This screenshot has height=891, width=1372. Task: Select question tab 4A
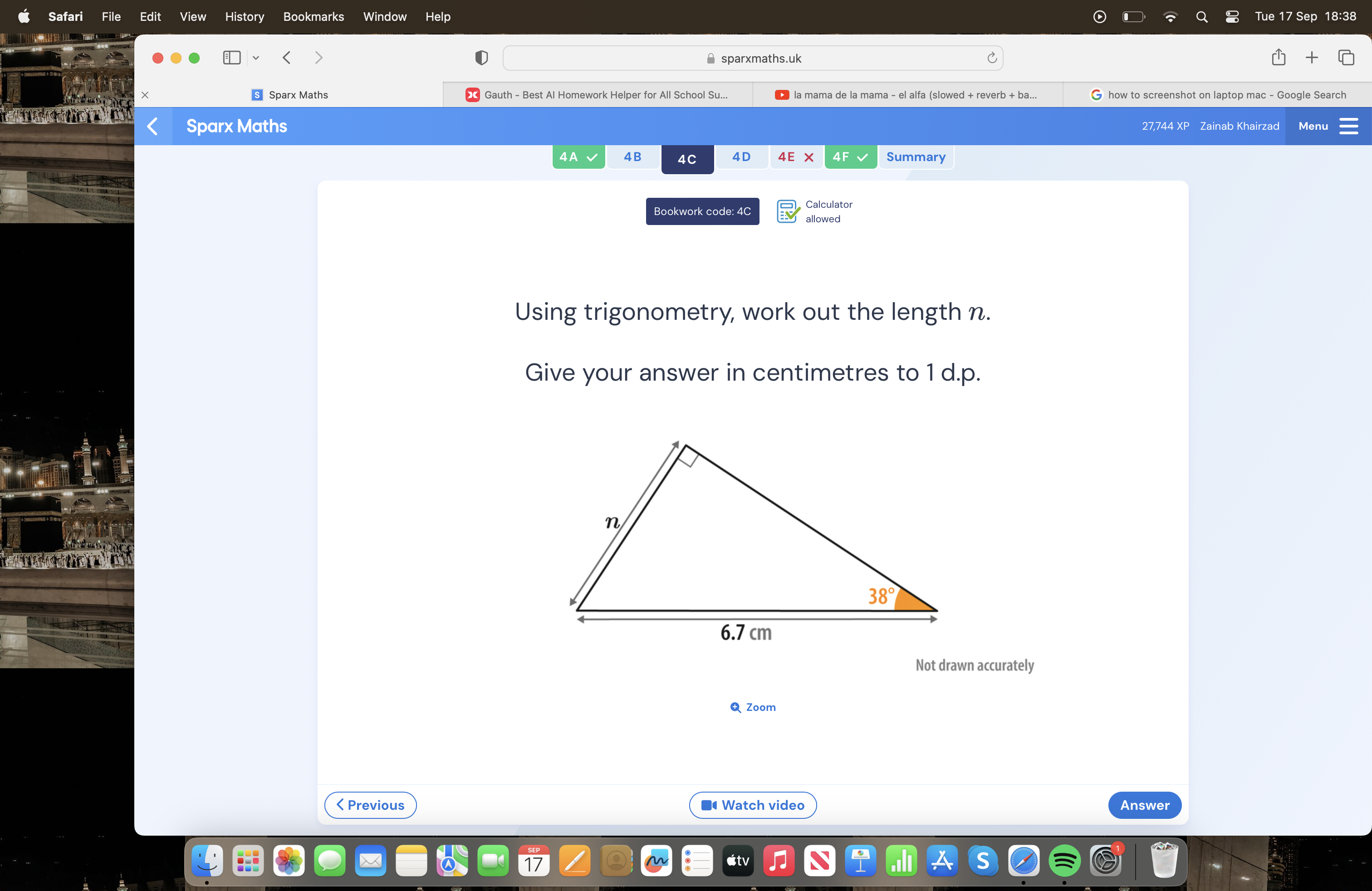(578, 157)
